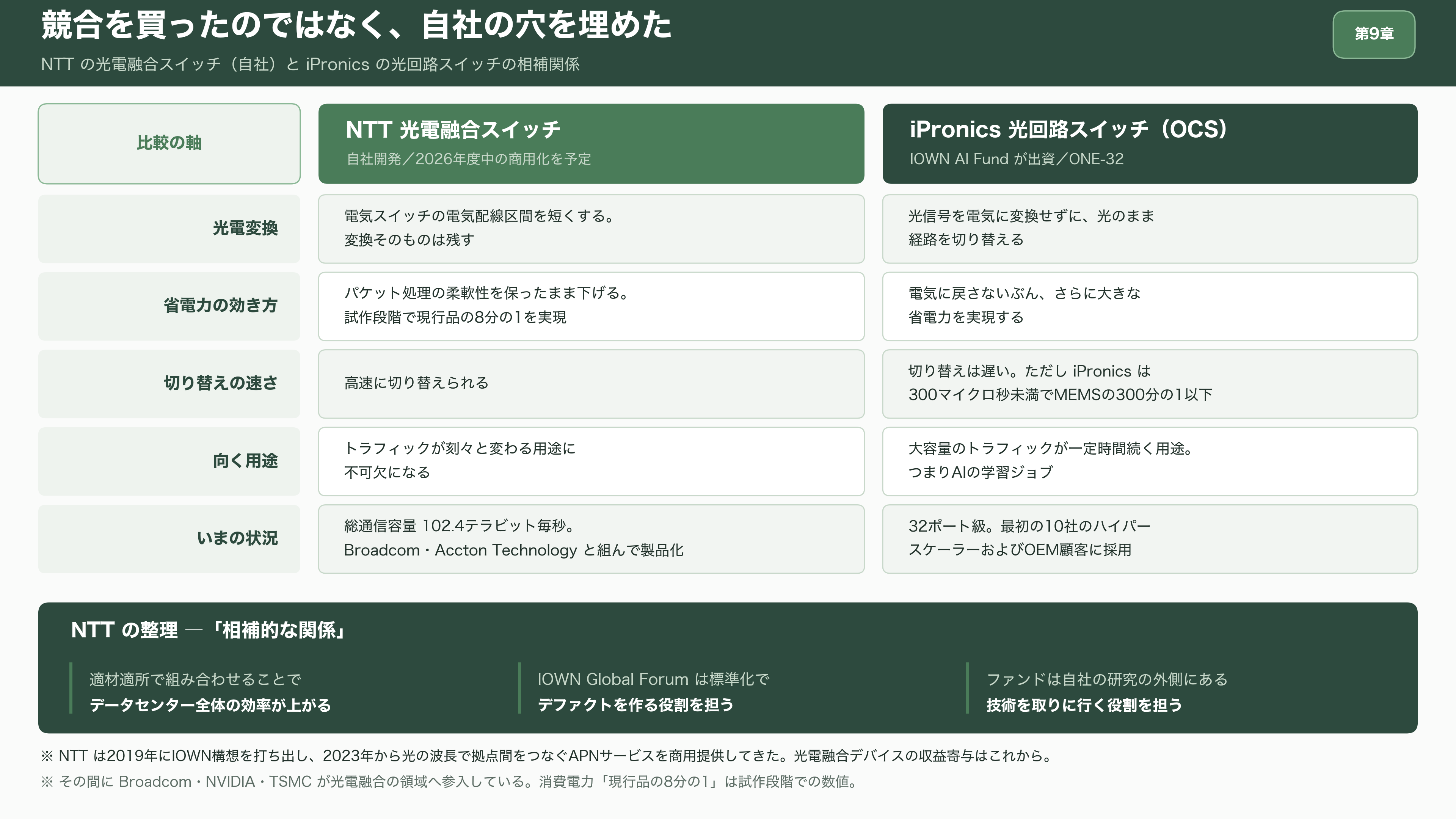The width and height of the screenshot is (1456, 819).
Task: Click the cell 電気に戻さないぶん、さらに大きな省電力
Action: (1150, 306)
